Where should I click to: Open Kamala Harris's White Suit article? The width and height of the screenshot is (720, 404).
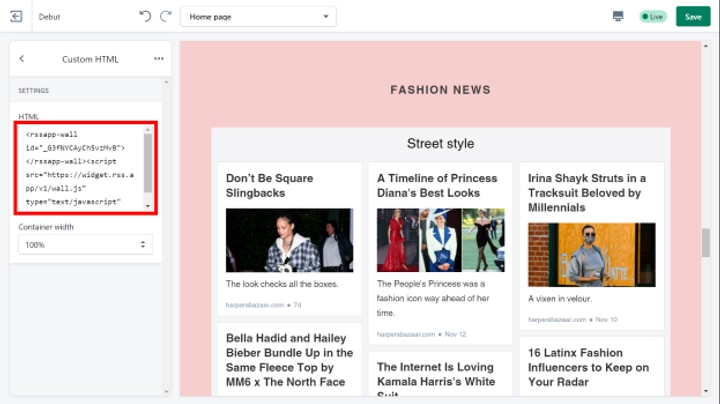click(436, 379)
